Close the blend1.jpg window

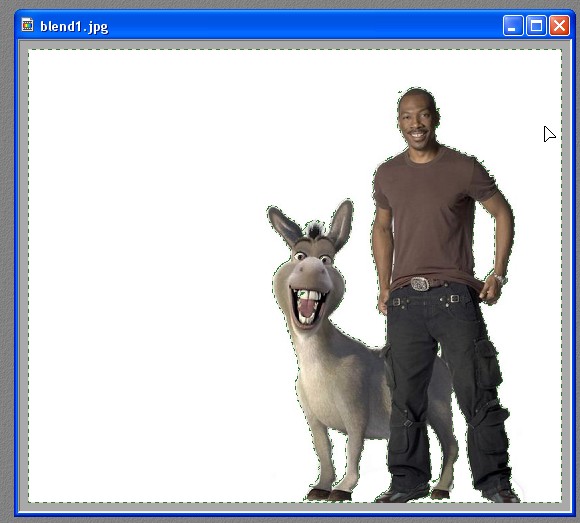pos(559,26)
